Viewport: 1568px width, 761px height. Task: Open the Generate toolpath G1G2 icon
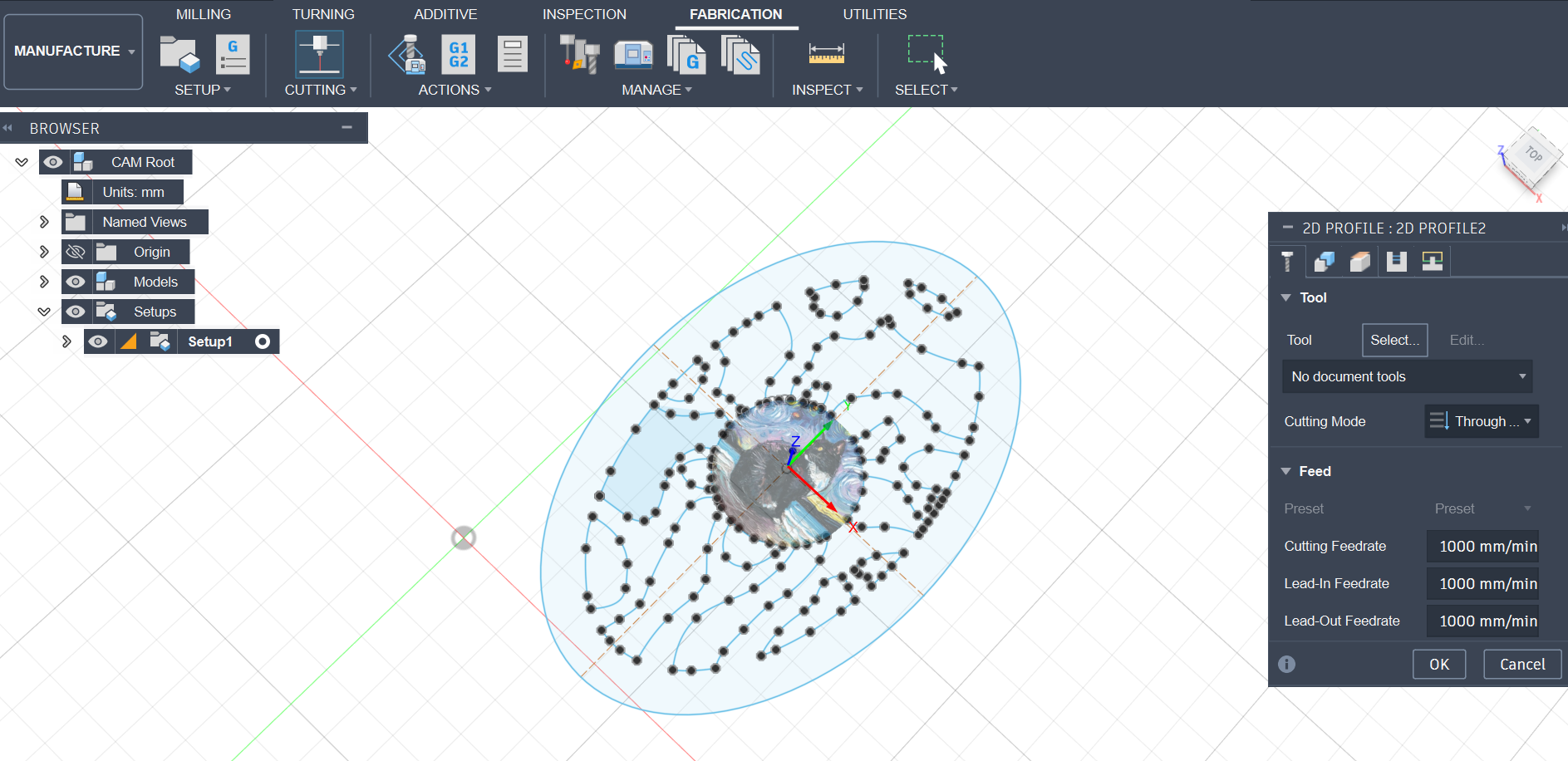(458, 54)
